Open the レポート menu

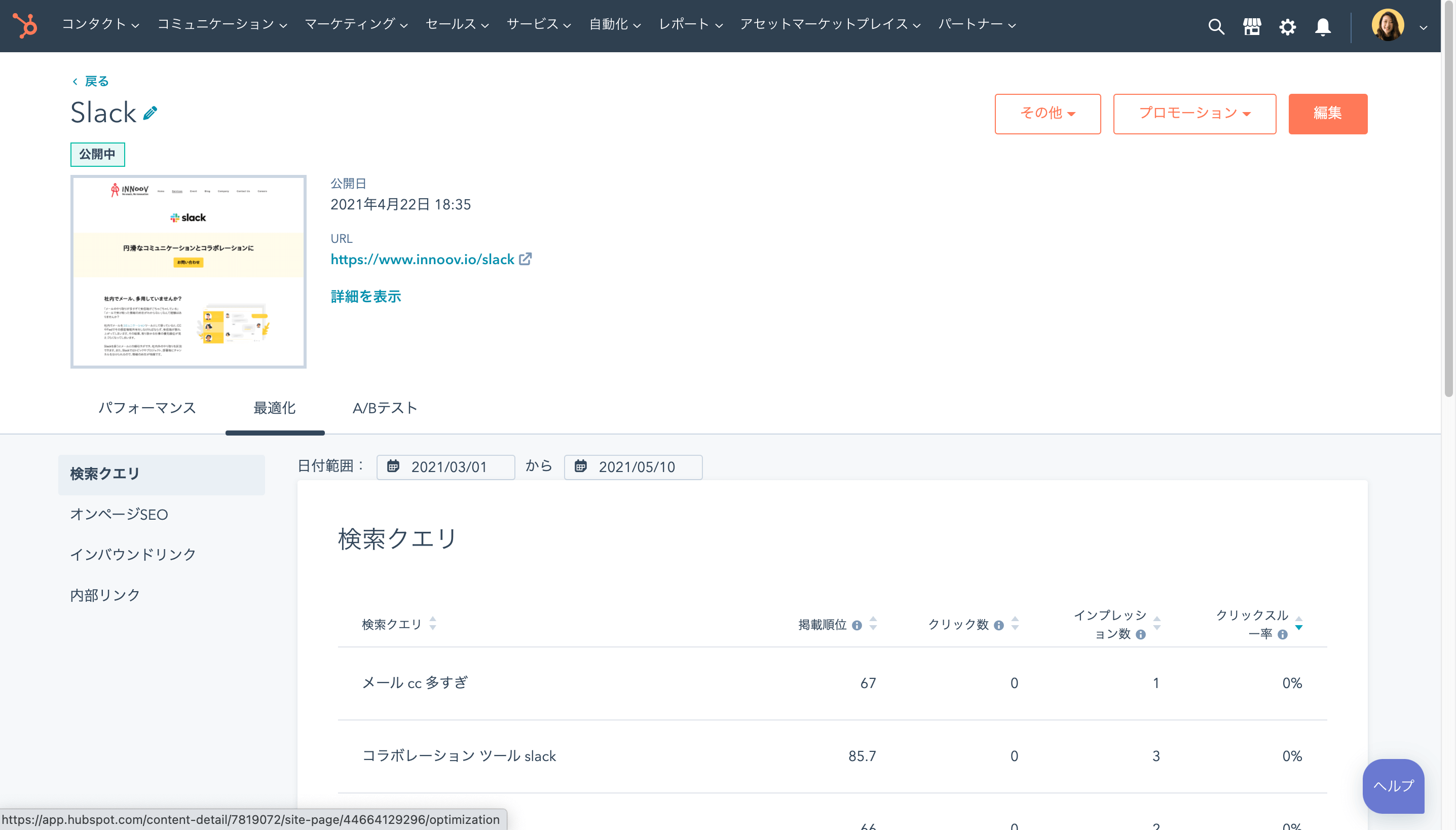pyautogui.click(x=690, y=24)
